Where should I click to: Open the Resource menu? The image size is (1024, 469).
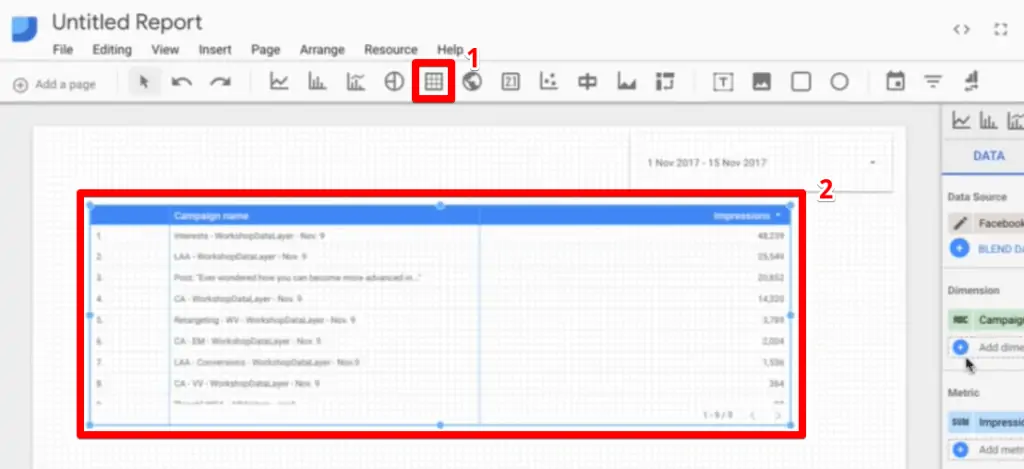390,50
